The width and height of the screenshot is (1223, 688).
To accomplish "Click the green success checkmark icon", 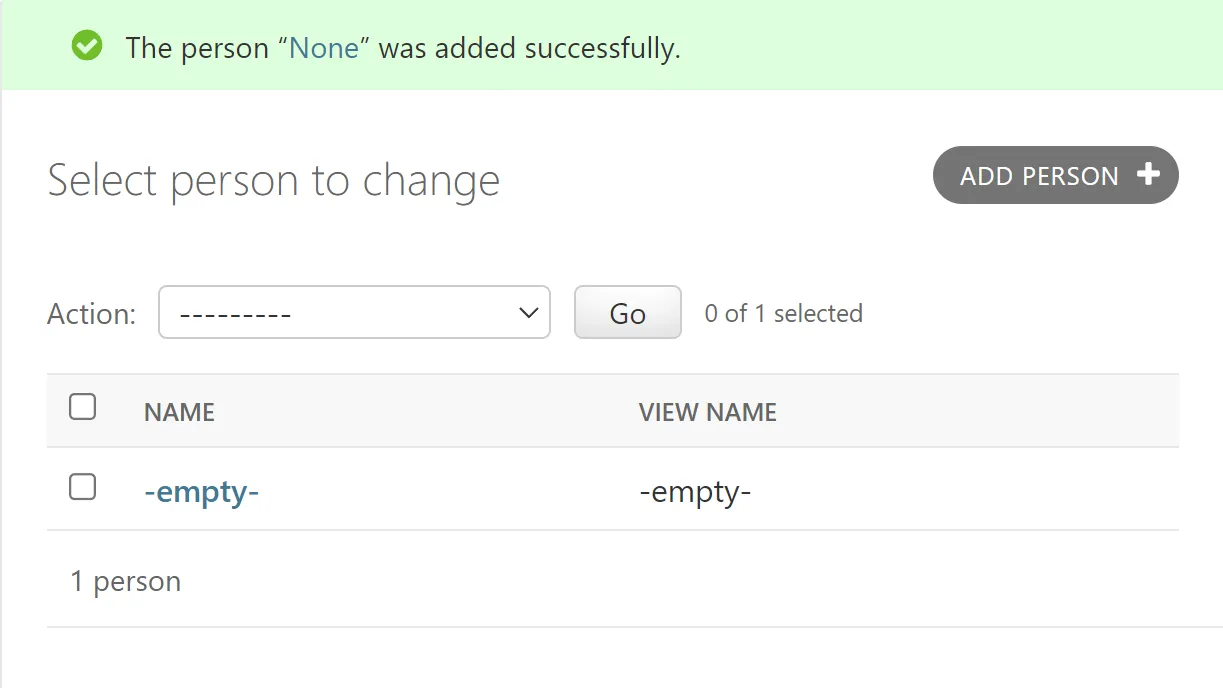I will click(x=87, y=46).
